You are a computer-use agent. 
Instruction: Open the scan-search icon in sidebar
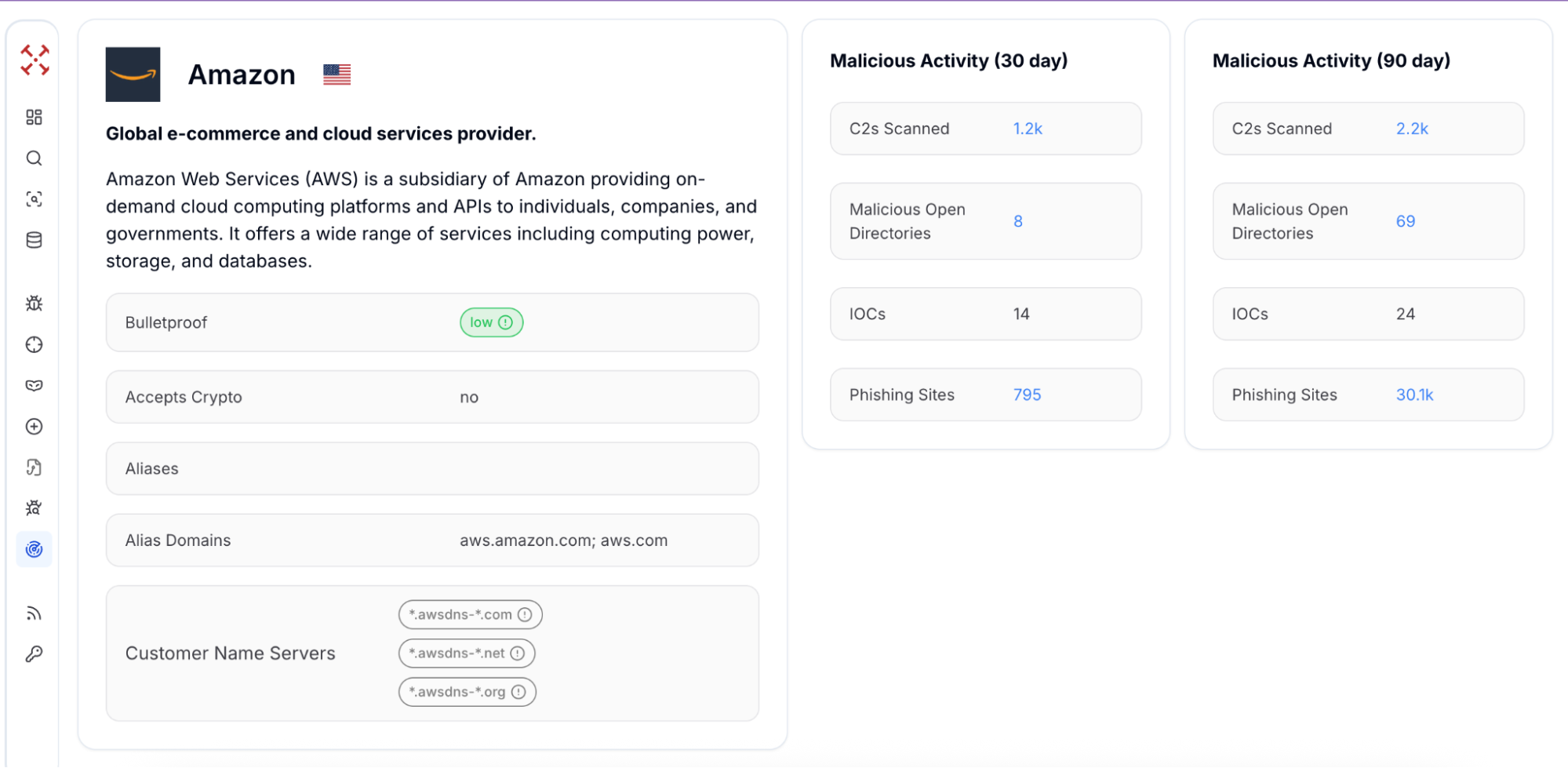coord(34,199)
